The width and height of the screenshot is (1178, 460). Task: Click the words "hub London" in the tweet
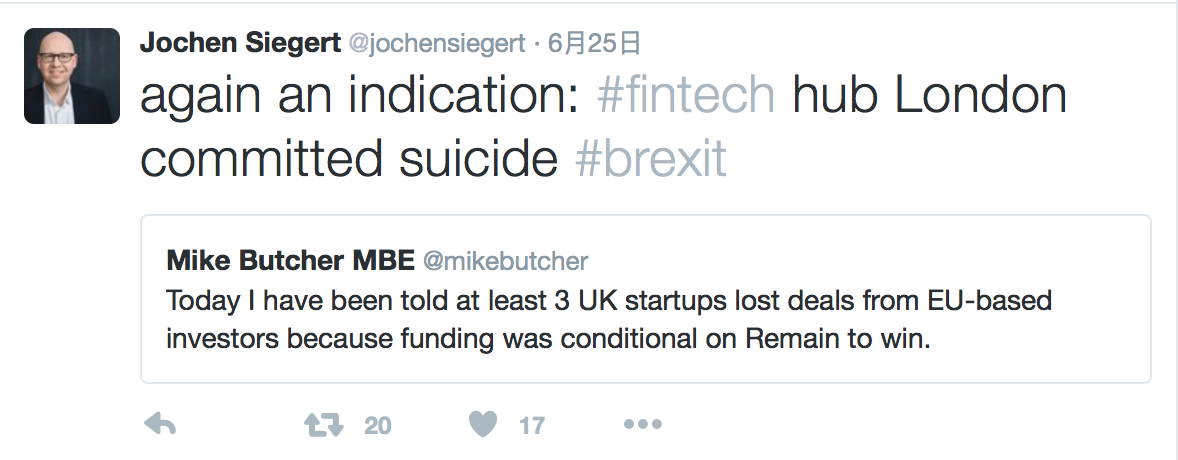click(x=930, y=96)
